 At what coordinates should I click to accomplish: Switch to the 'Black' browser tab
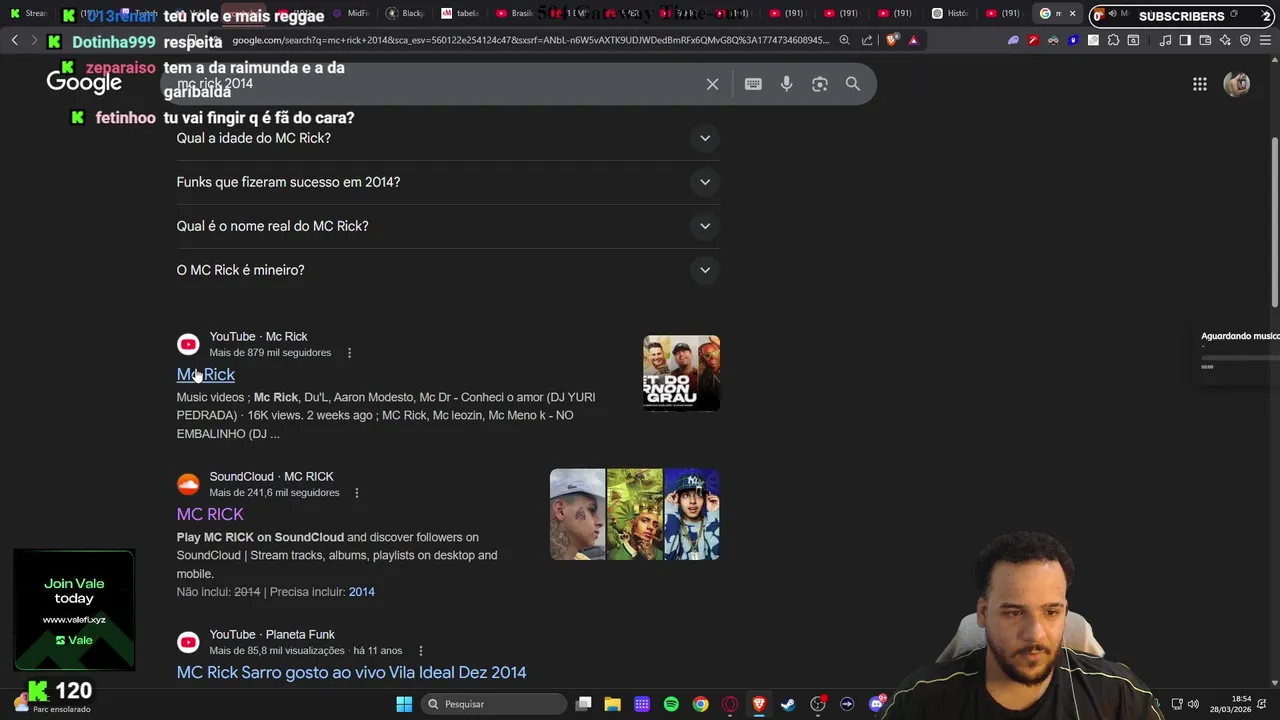point(404,14)
